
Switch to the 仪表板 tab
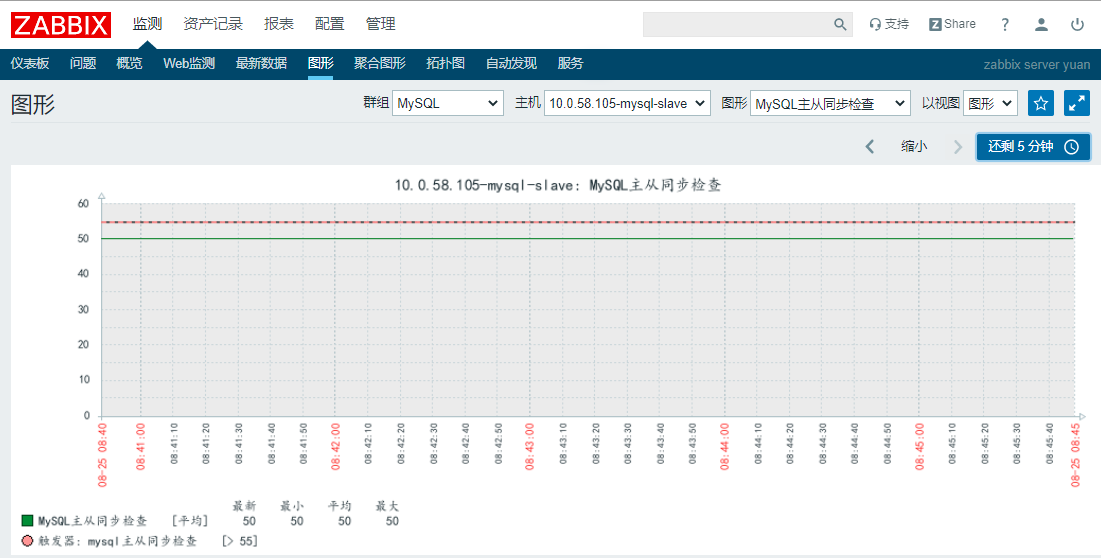30,64
